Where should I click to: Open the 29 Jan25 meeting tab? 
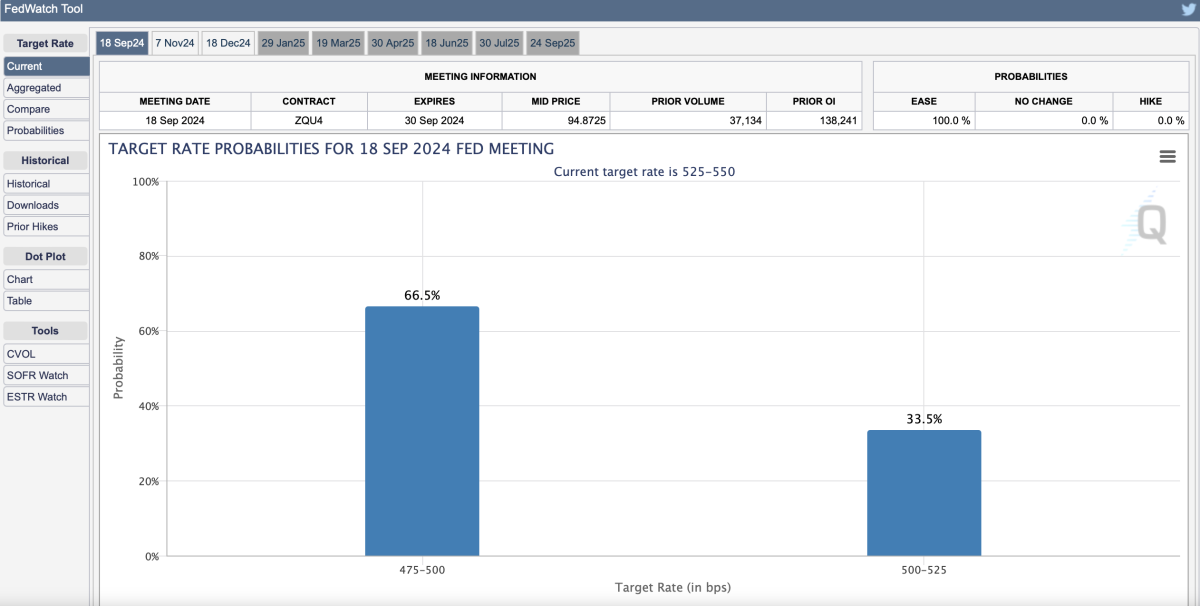click(x=283, y=43)
